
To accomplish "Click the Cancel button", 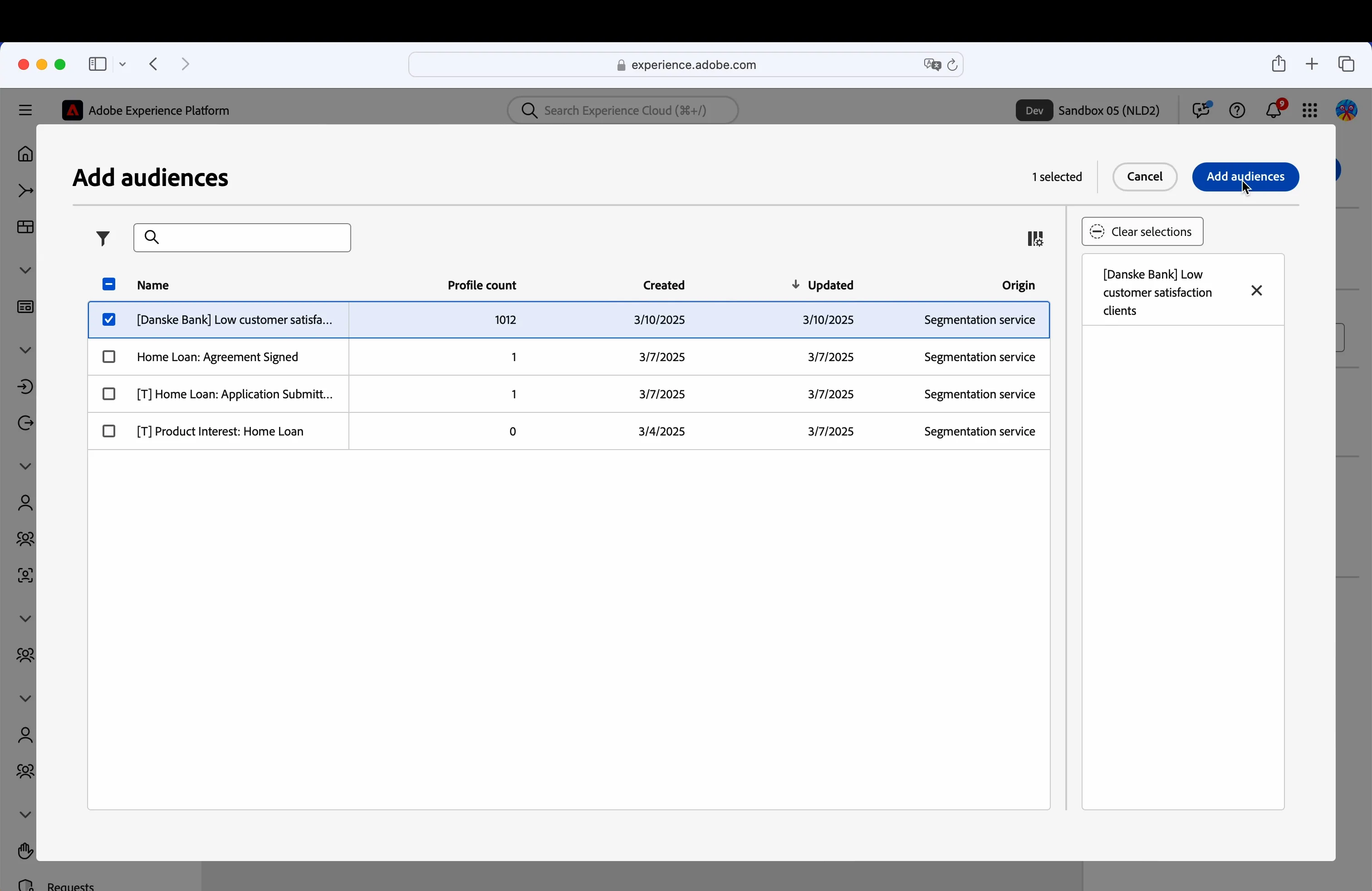I will tap(1144, 177).
